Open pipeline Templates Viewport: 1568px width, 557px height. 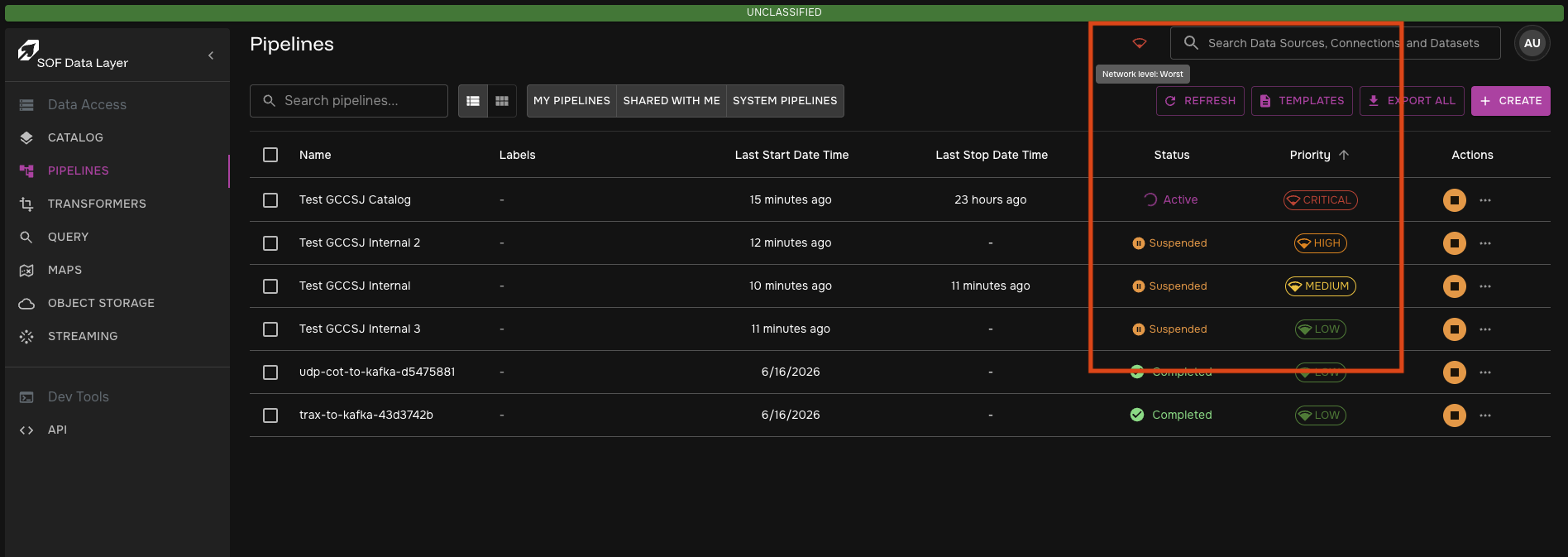[x=1302, y=100]
